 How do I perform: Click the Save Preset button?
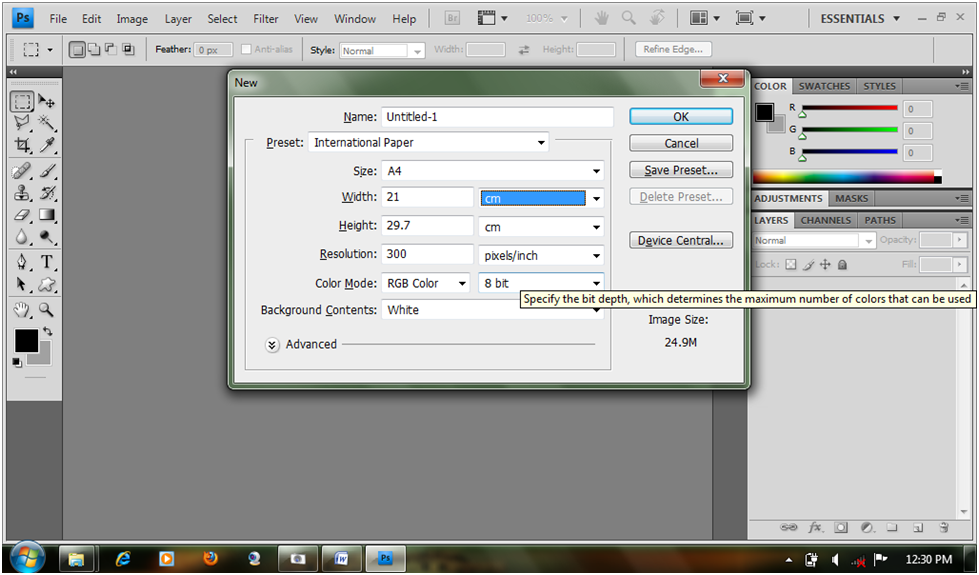[x=681, y=170]
